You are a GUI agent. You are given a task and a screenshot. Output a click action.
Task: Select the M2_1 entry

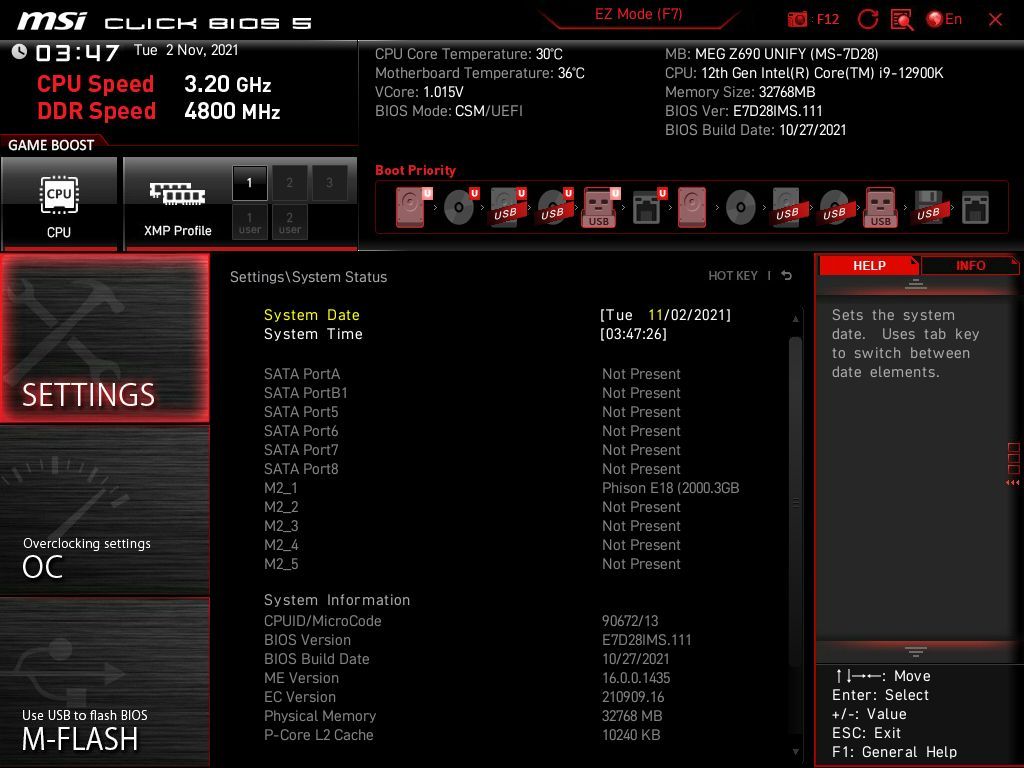tap(281, 488)
